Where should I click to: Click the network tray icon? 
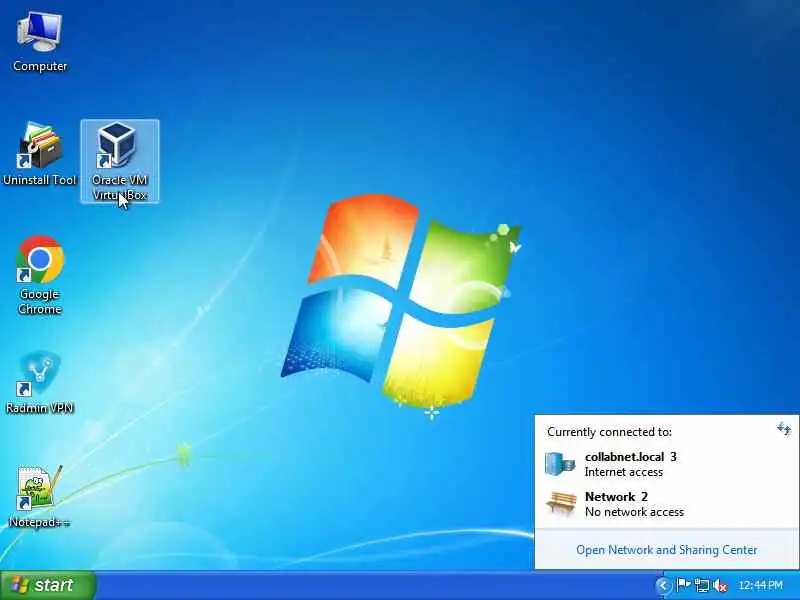702,586
